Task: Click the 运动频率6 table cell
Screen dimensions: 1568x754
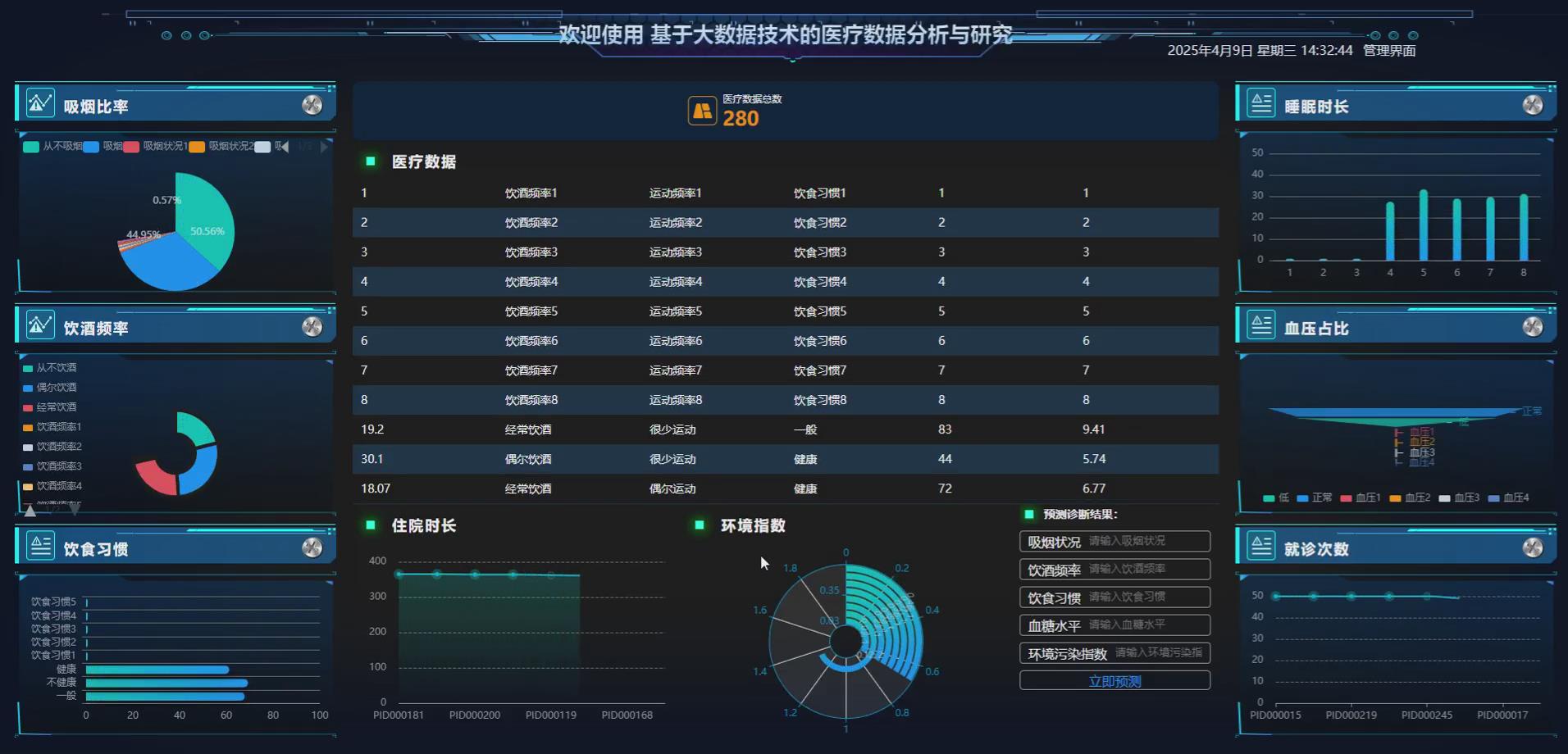Action: [x=676, y=341]
